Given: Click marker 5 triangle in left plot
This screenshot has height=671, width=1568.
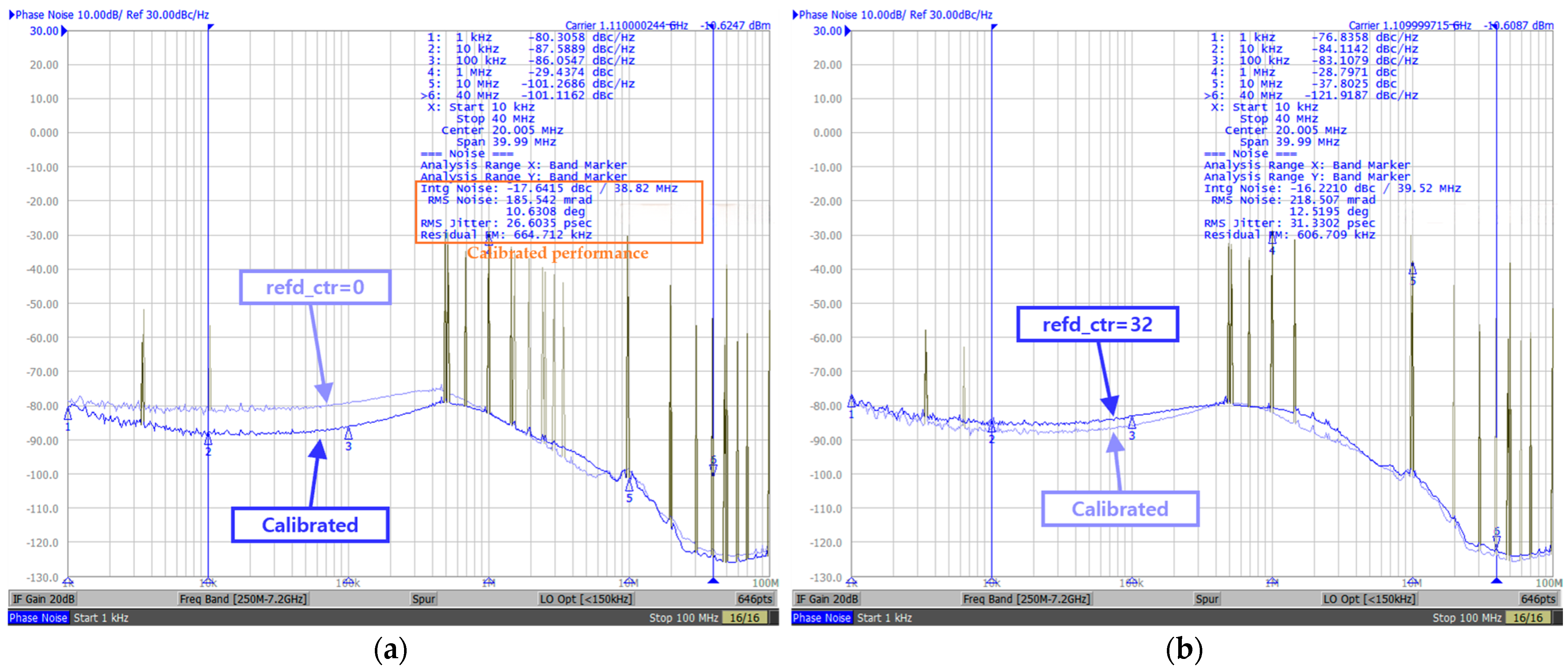Looking at the screenshot, I should point(629,485).
